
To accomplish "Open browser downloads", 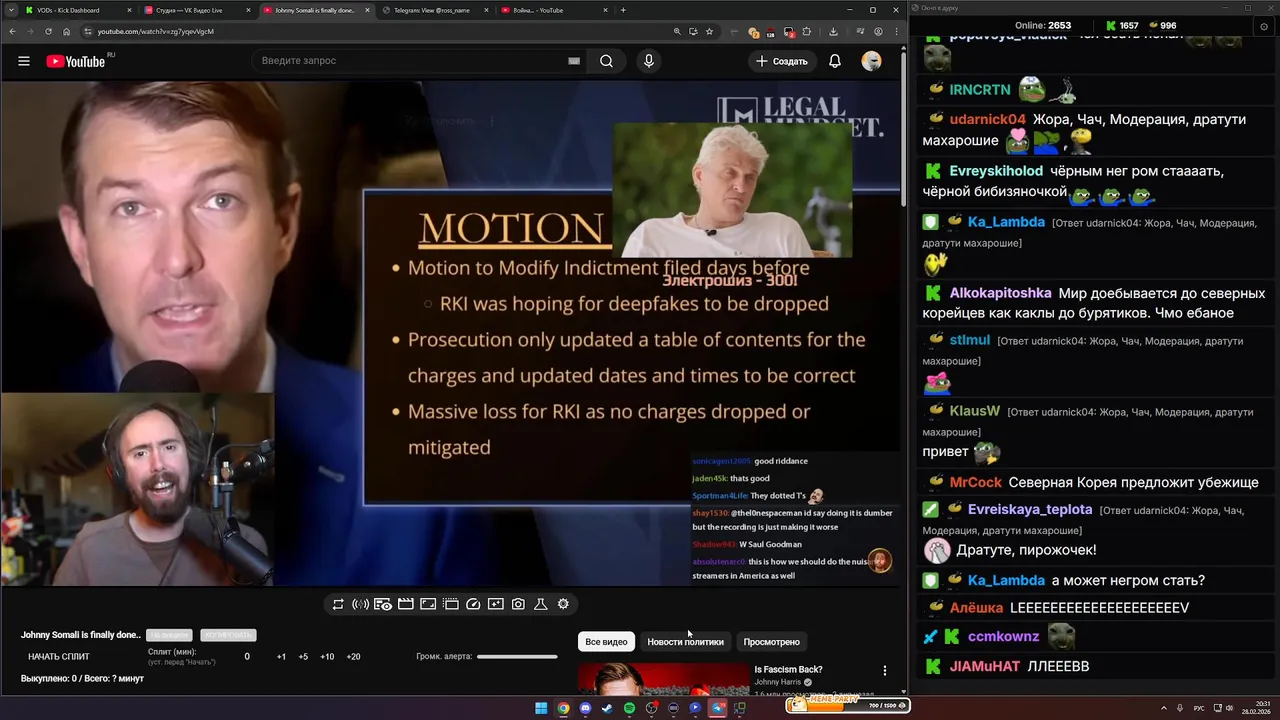I will 833,31.
